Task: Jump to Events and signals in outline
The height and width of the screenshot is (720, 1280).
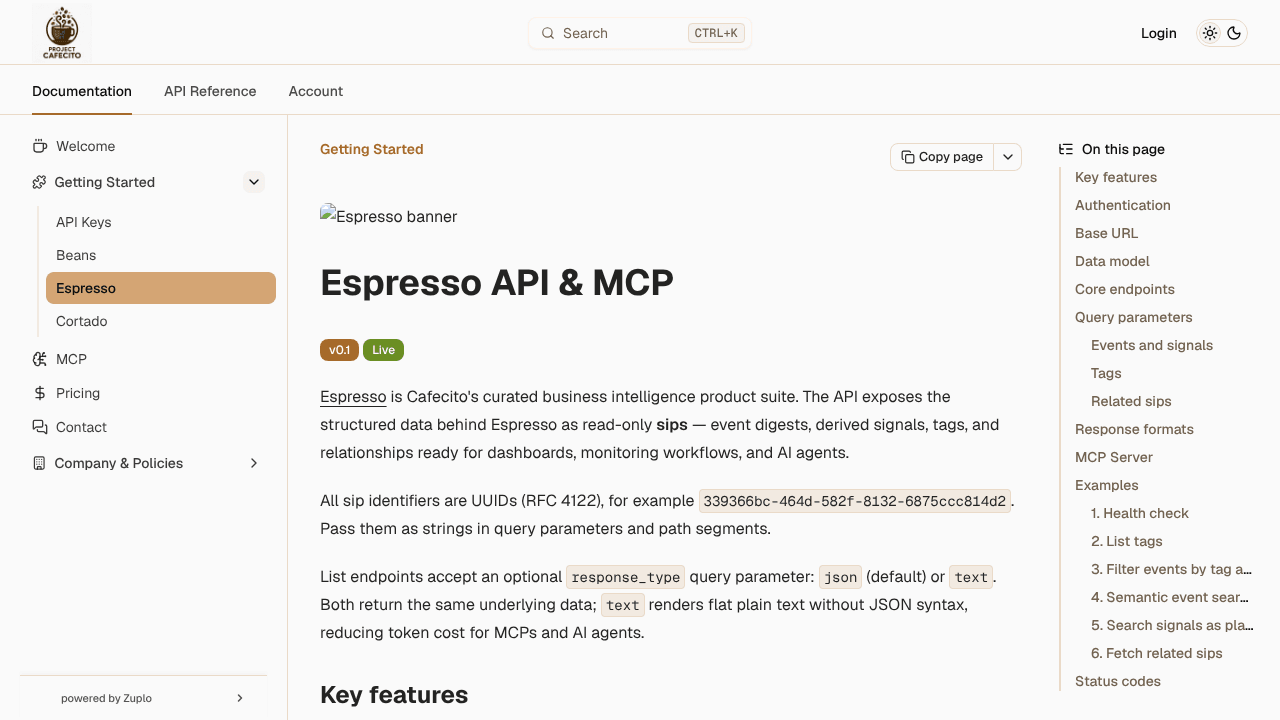Action: 1152,345
